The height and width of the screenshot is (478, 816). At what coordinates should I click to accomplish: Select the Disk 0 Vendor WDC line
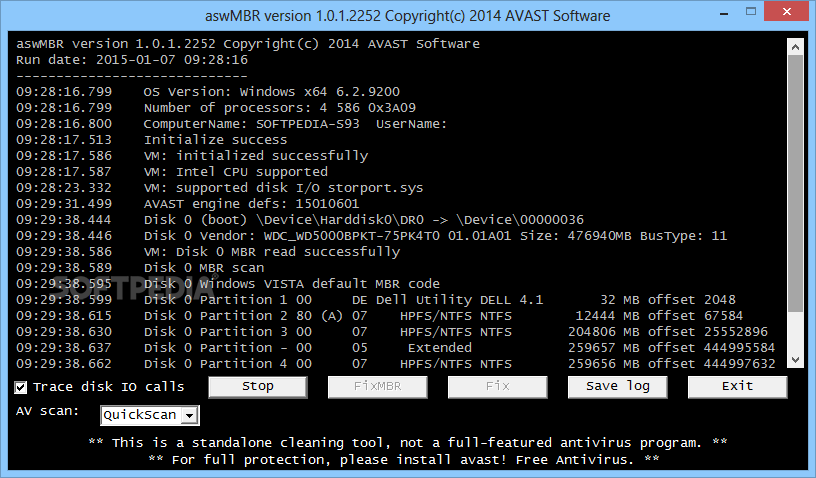point(372,236)
